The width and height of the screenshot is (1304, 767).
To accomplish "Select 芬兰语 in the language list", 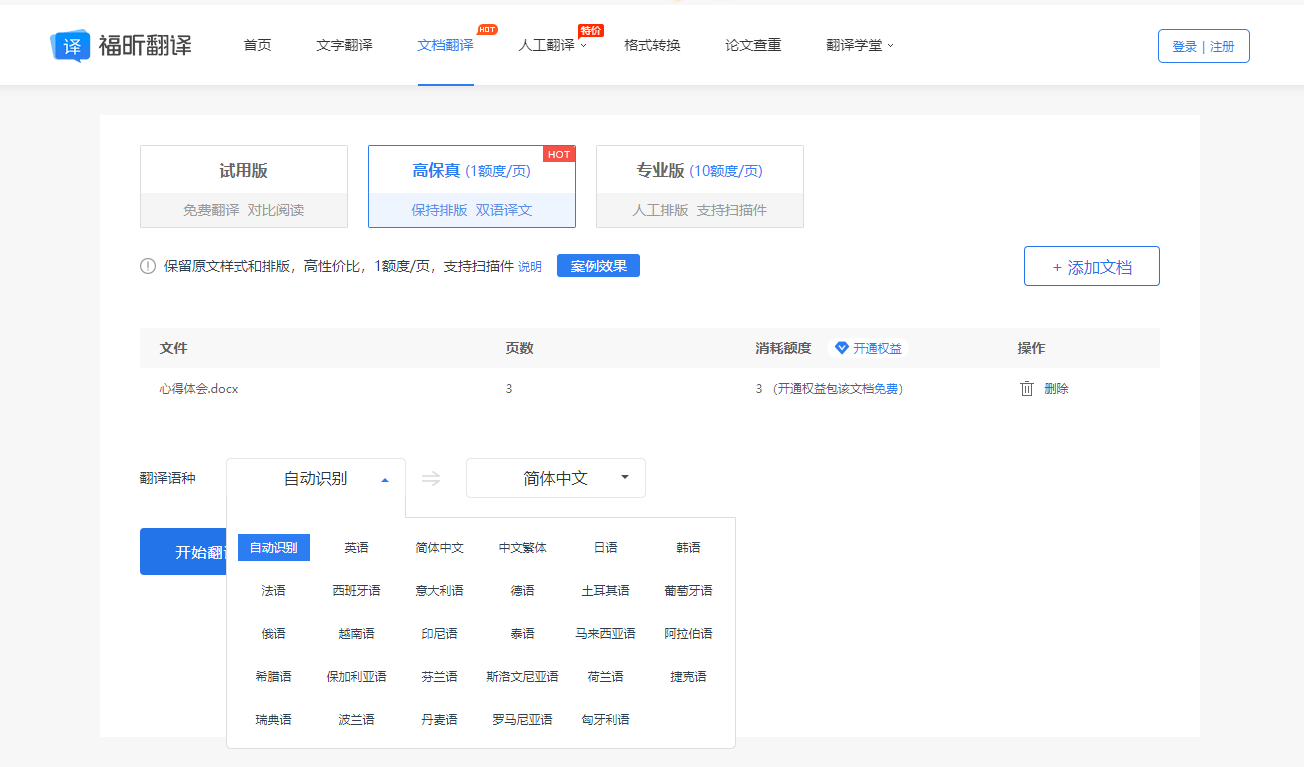I will pyautogui.click(x=440, y=677).
